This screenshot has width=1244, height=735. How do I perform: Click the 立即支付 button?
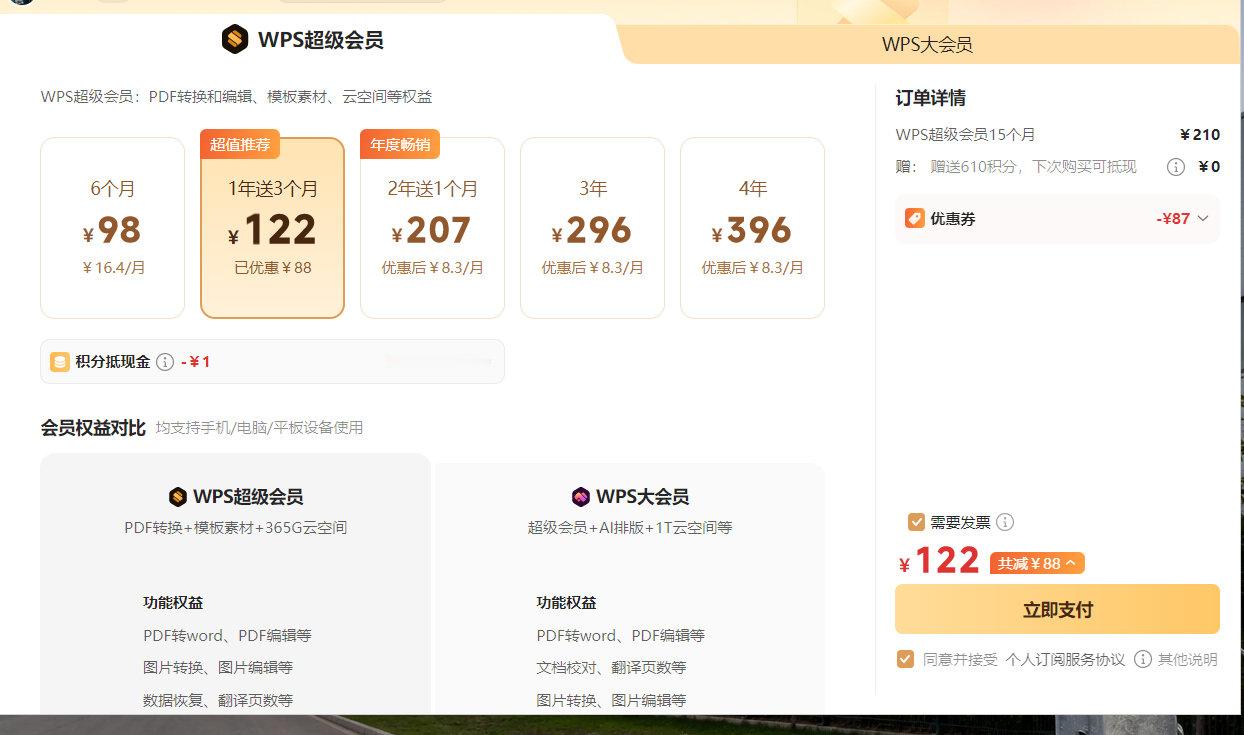(1057, 609)
